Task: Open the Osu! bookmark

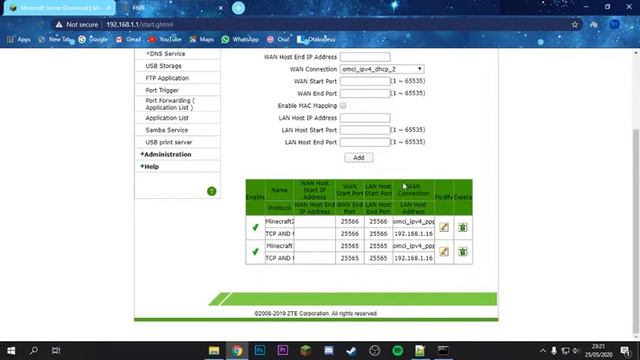Action: (278, 39)
